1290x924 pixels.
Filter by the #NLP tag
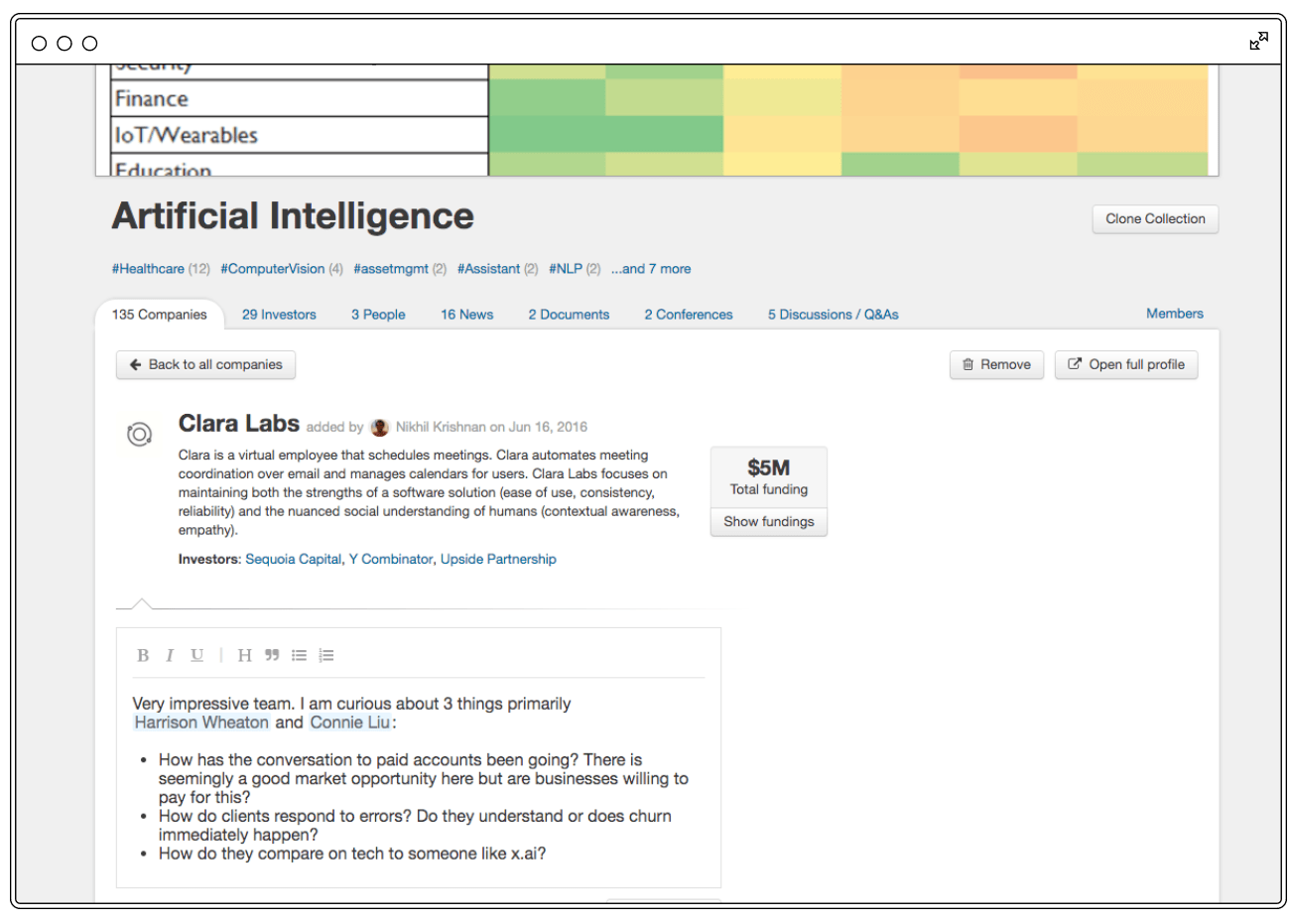click(x=566, y=269)
